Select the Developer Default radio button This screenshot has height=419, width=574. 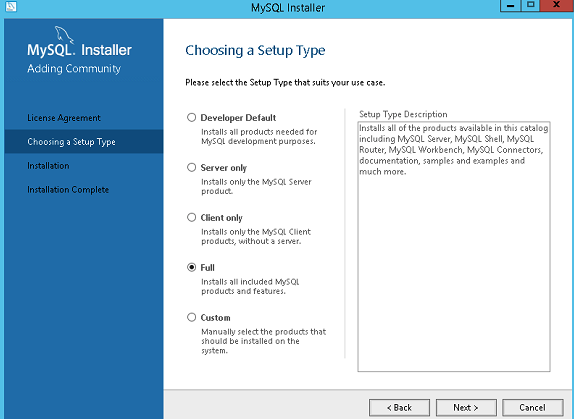point(191,117)
